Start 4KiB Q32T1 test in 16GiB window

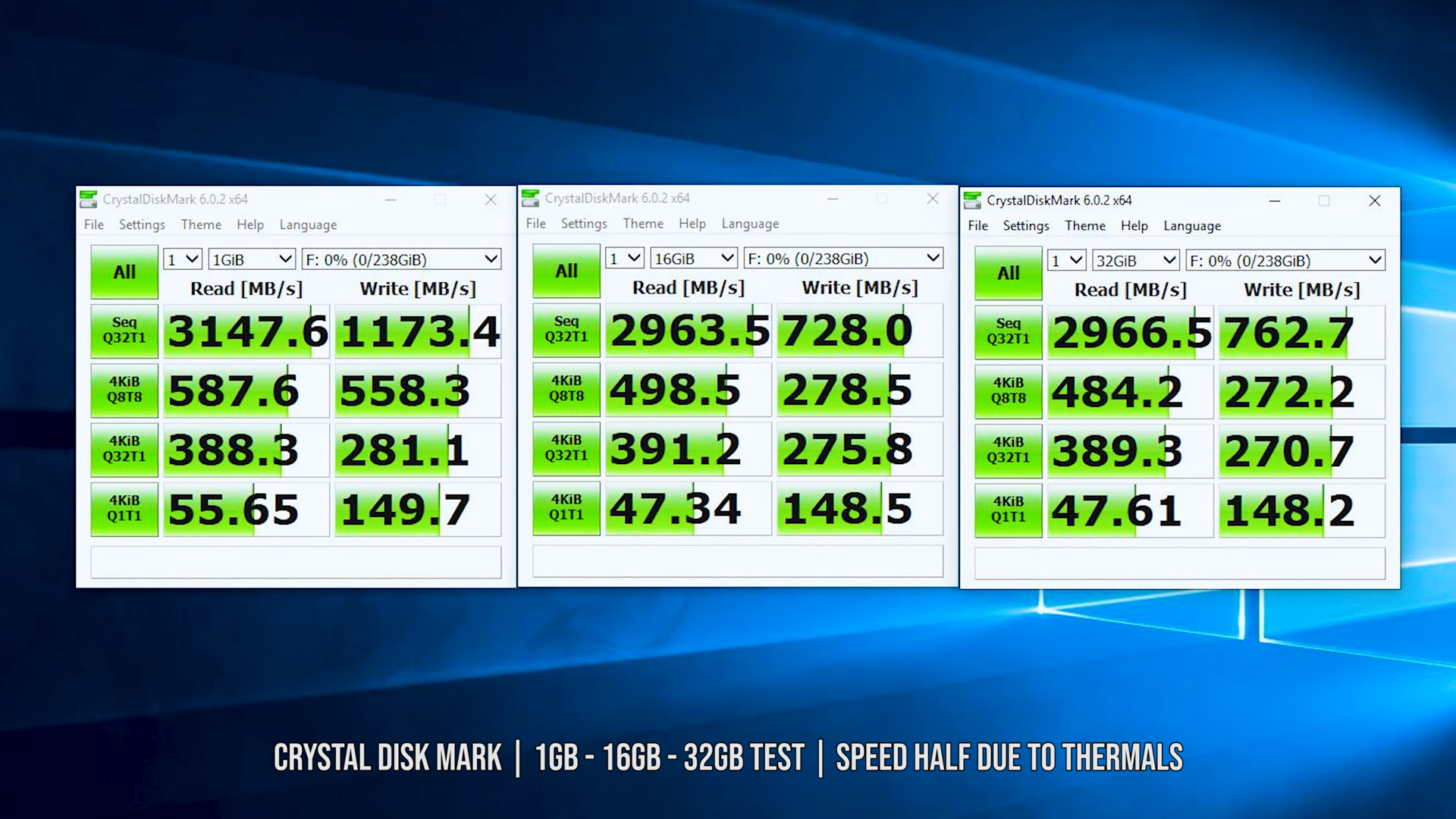[x=566, y=448]
